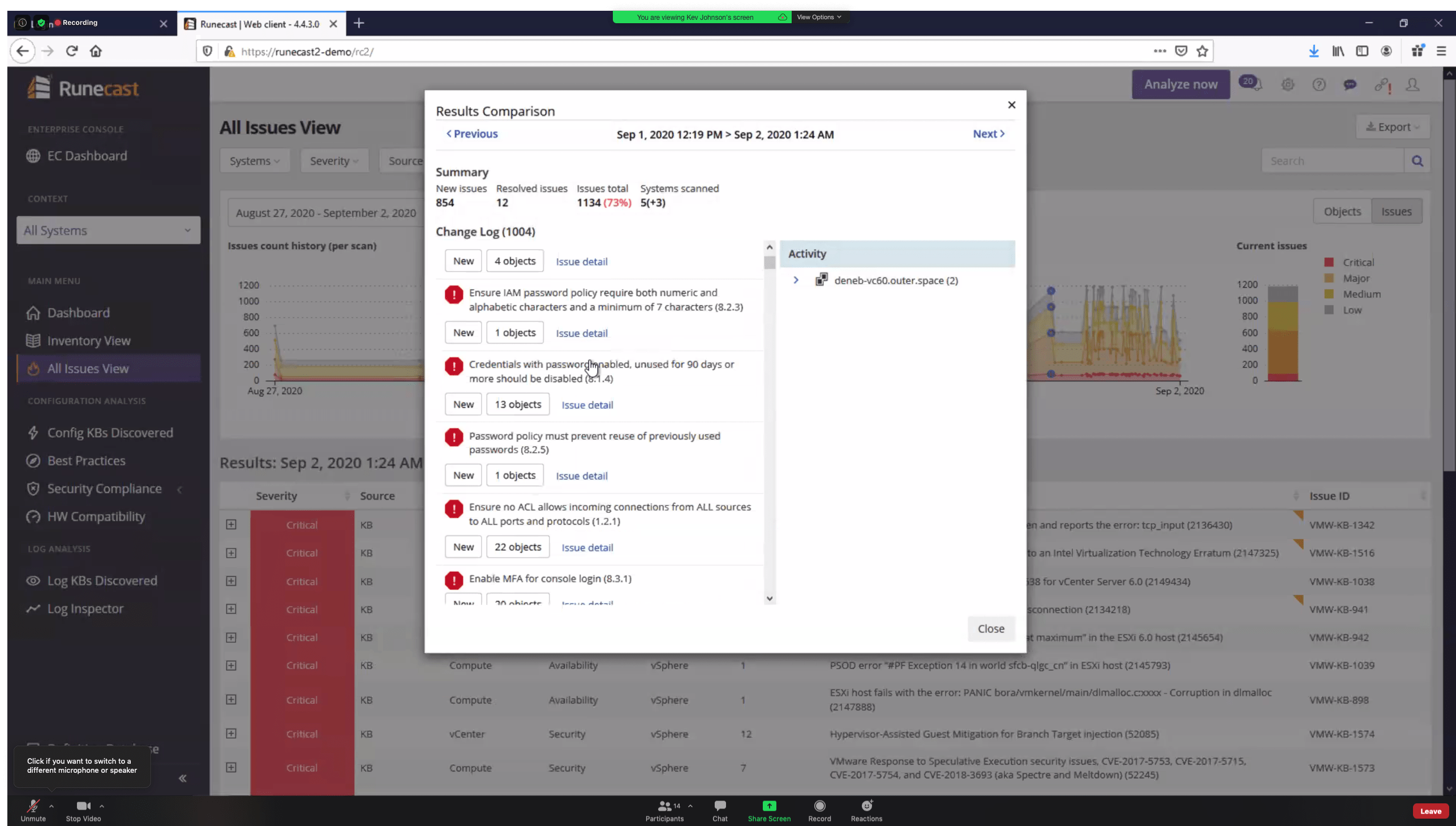This screenshot has width=1456, height=826.
Task: Open the feedback chat bubble icon
Action: 1350,84
